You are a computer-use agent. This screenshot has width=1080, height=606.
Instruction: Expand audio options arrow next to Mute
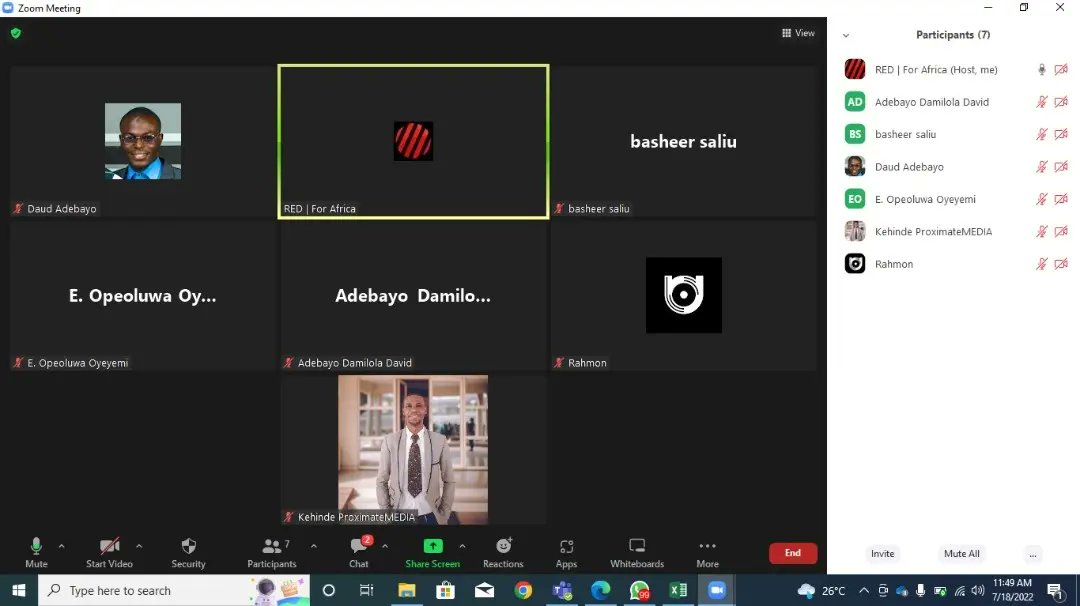pos(62,546)
